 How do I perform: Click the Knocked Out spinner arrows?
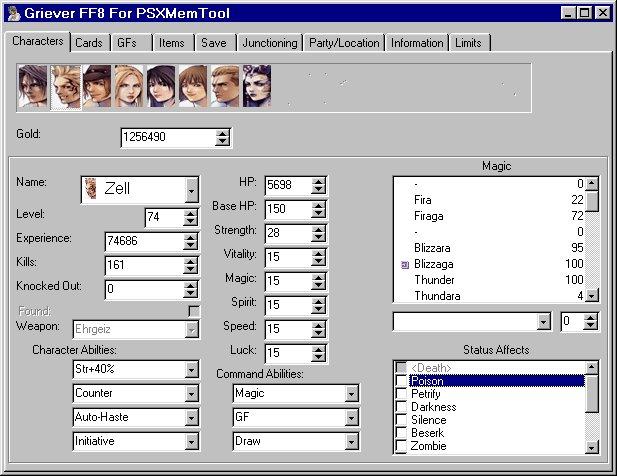coord(190,290)
